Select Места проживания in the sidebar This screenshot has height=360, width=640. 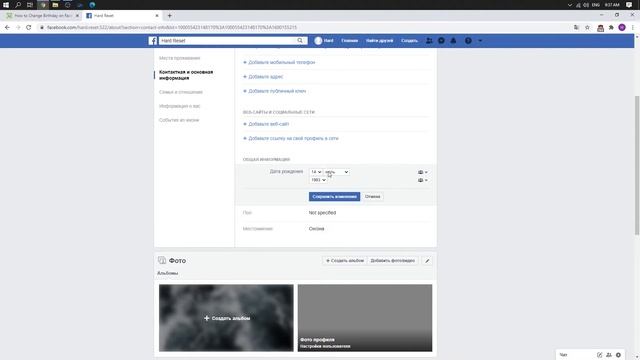[180, 58]
